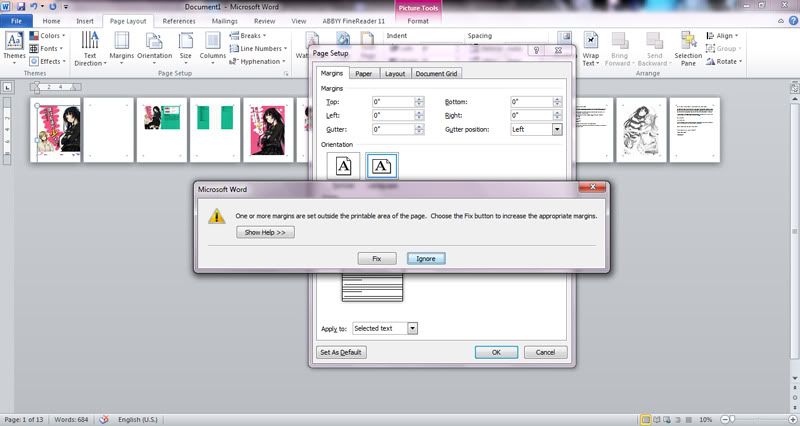Open Gutter position dropdown
This screenshot has height=426, width=800.
click(557, 130)
